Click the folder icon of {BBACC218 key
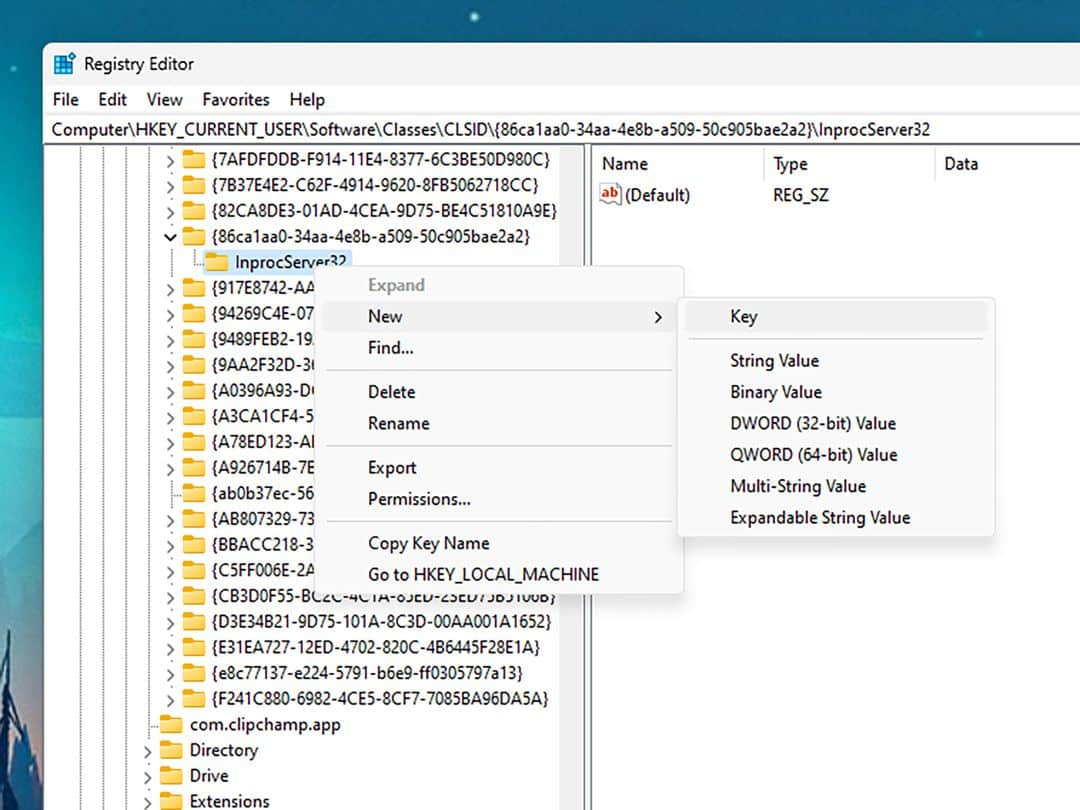Screen dimensions: 1080x810 (194, 545)
